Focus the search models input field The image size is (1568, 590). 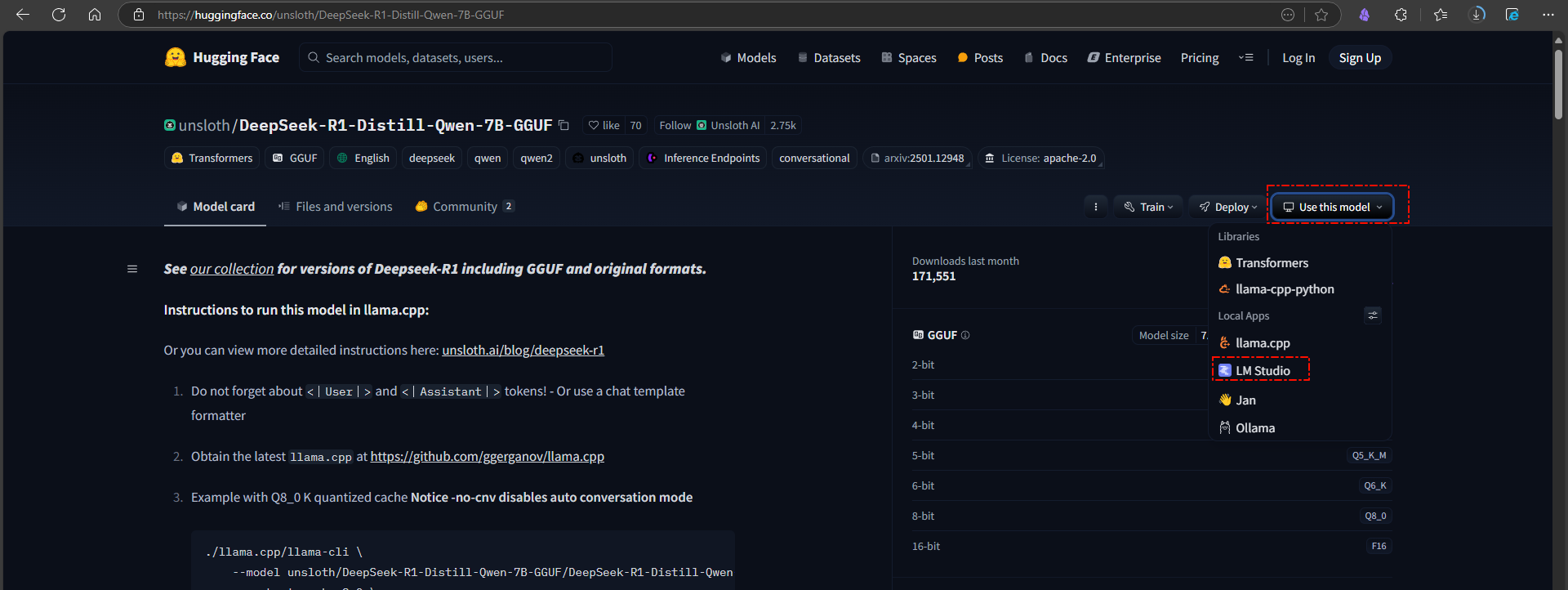(456, 57)
